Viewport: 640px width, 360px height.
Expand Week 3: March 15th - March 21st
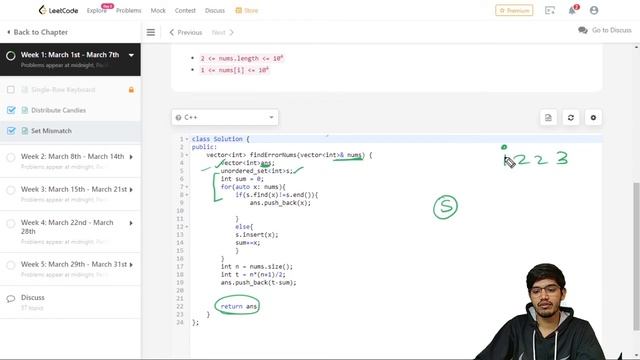click(x=131, y=190)
